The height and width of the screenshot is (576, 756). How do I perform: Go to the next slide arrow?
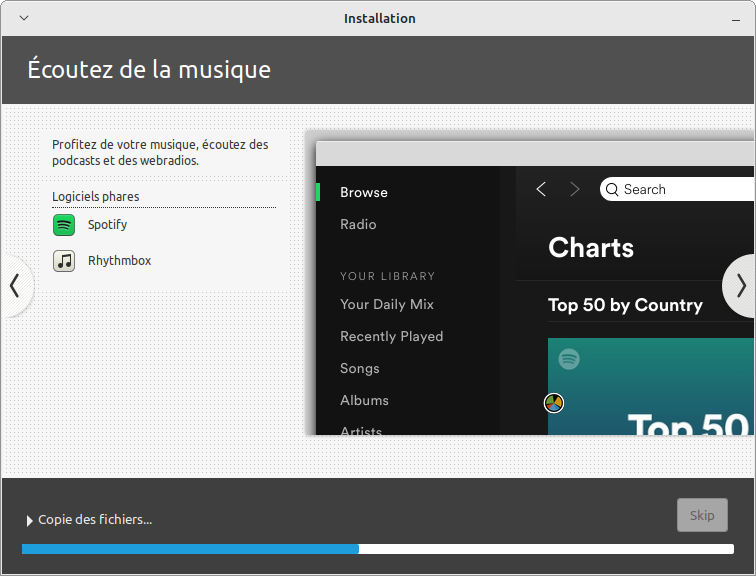point(740,286)
